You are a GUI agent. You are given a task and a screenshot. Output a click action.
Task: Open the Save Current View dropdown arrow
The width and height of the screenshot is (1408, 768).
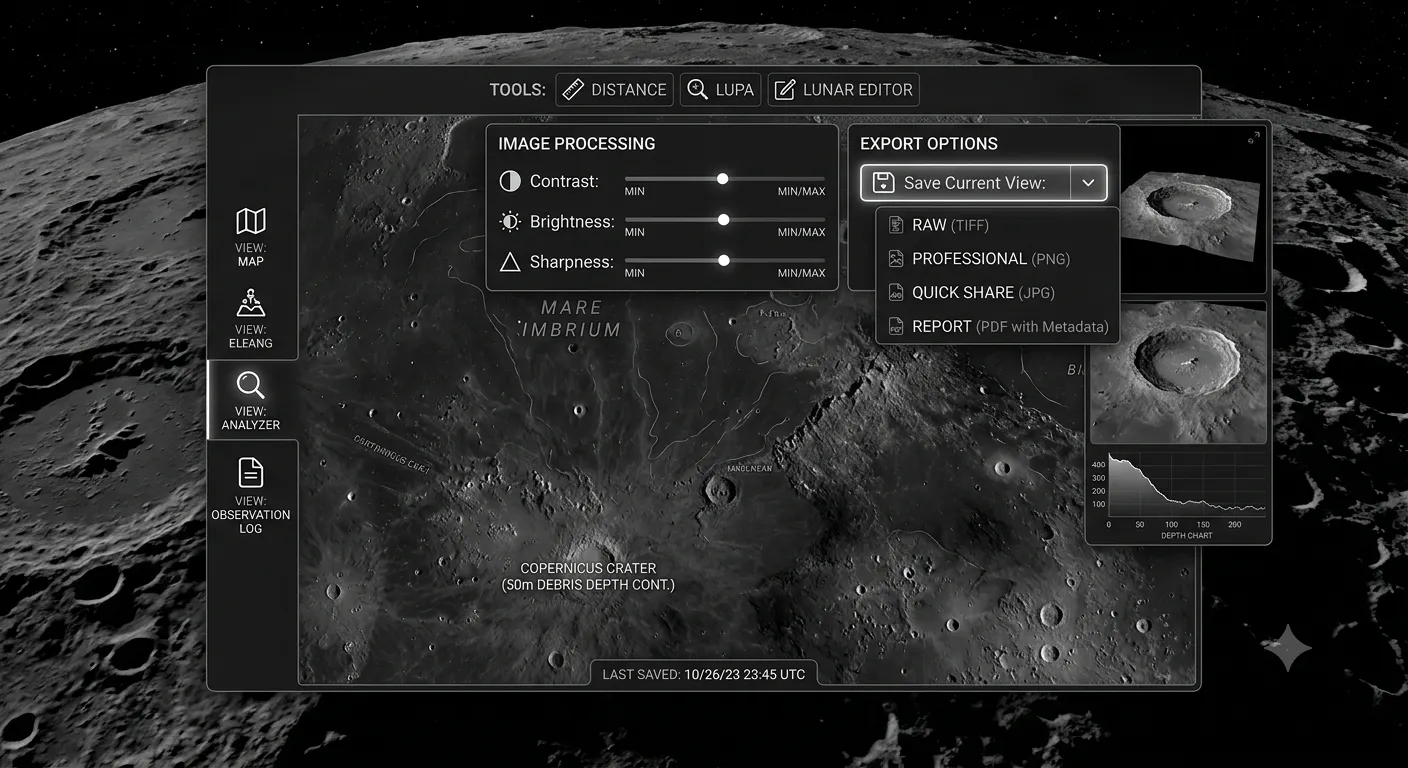click(1088, 183)
